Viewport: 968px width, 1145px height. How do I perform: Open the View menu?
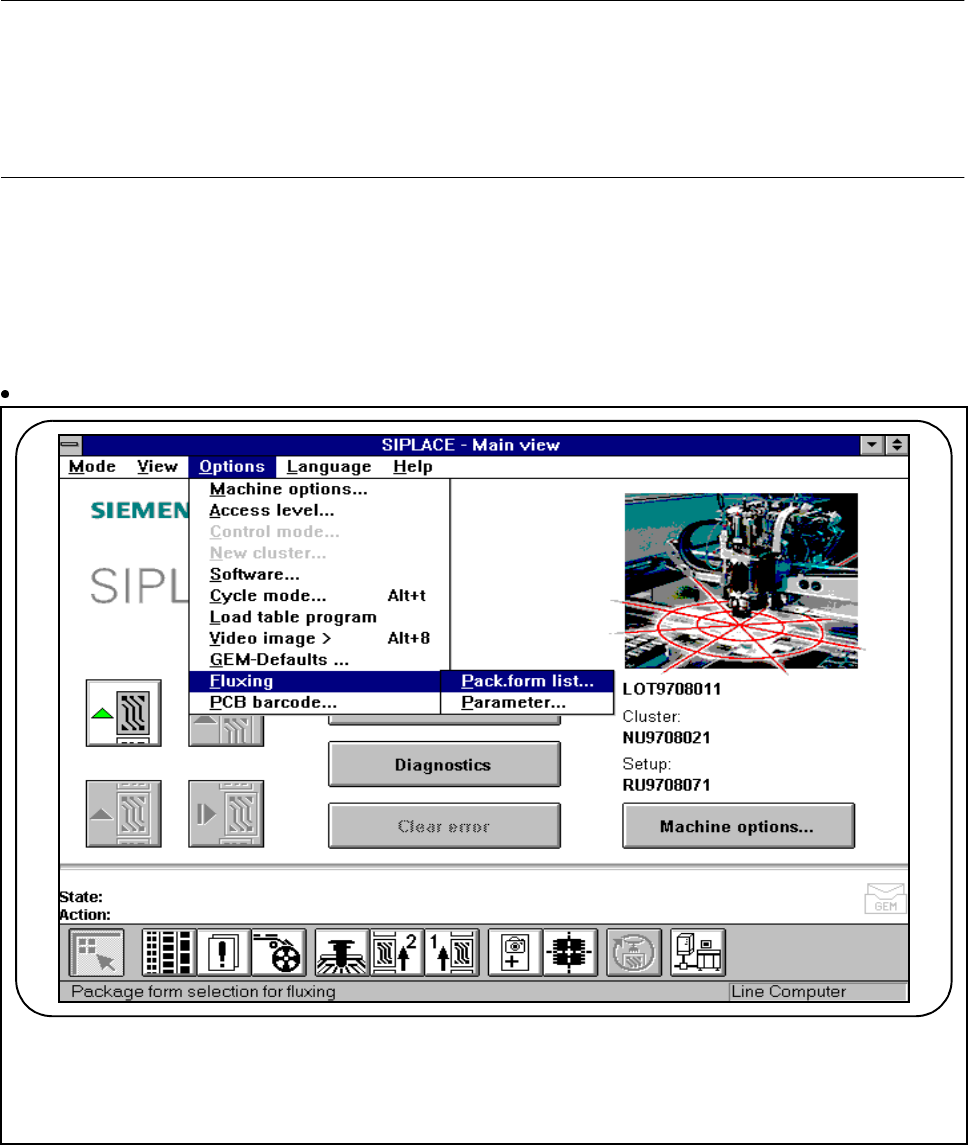[x=157, y=467]
